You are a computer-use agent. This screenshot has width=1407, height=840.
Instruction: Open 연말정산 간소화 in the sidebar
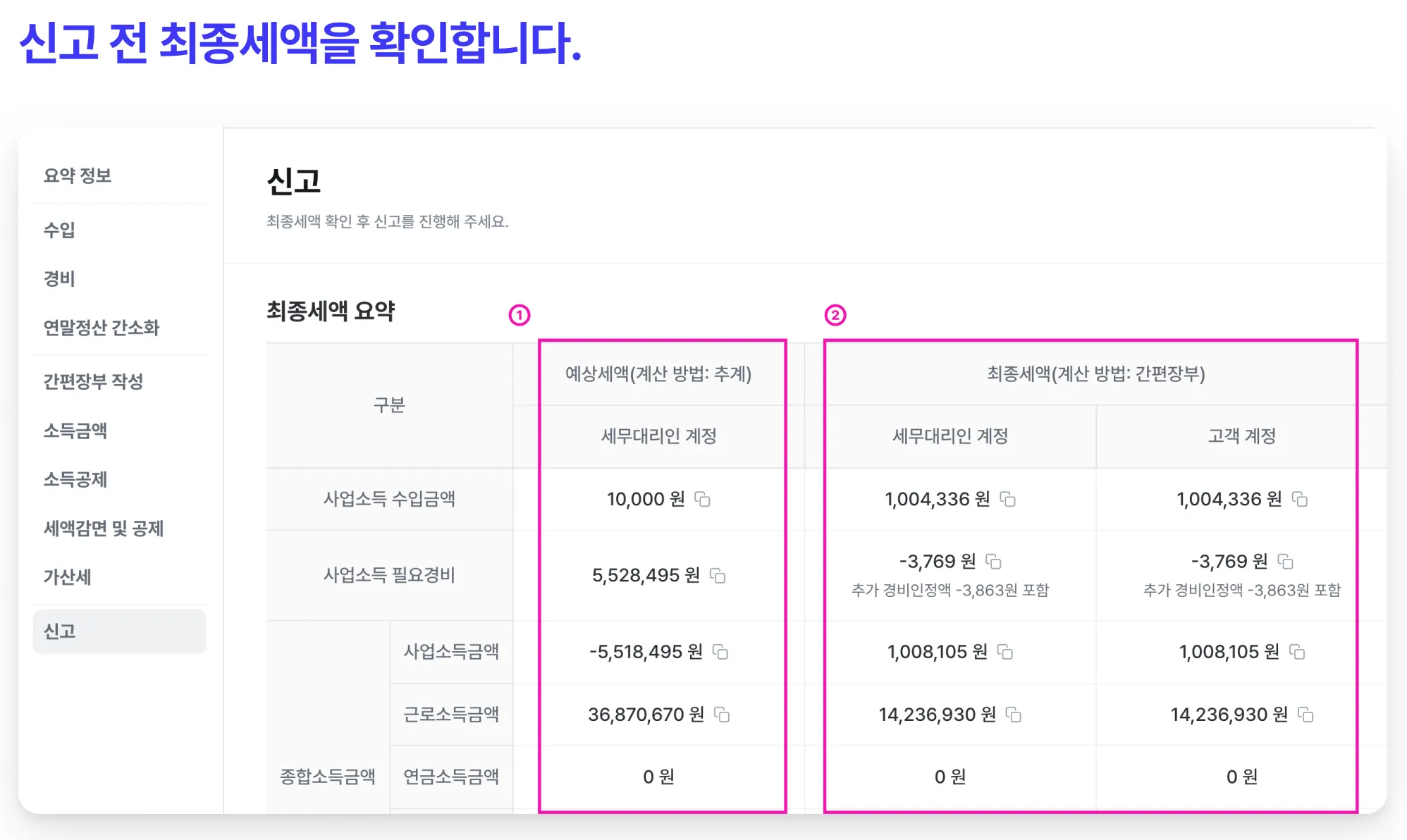pyautogui.click(x=102, y=328)
